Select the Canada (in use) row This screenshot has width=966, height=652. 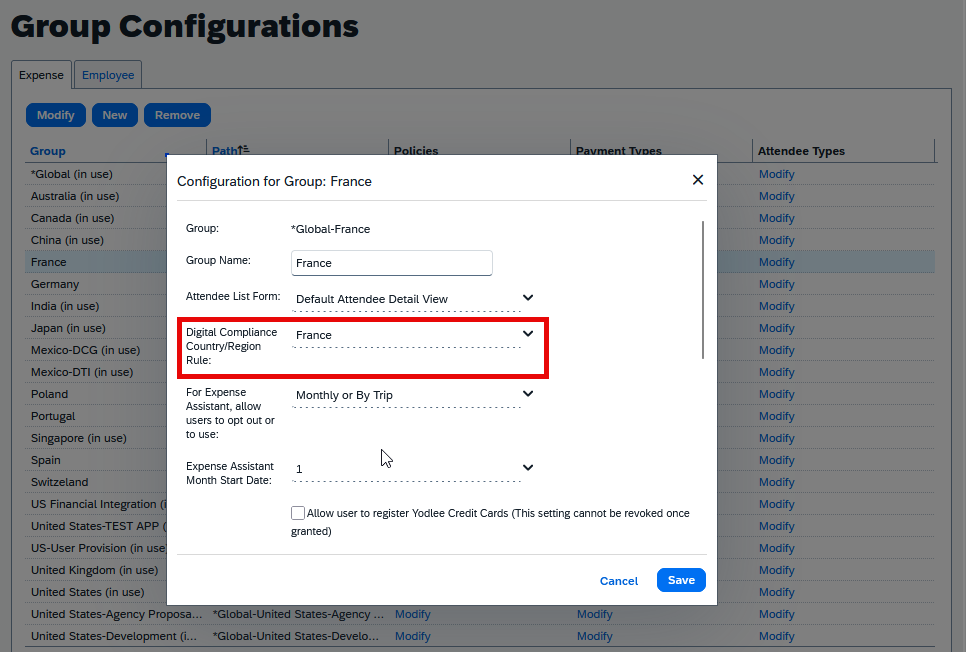click(73, 218)
